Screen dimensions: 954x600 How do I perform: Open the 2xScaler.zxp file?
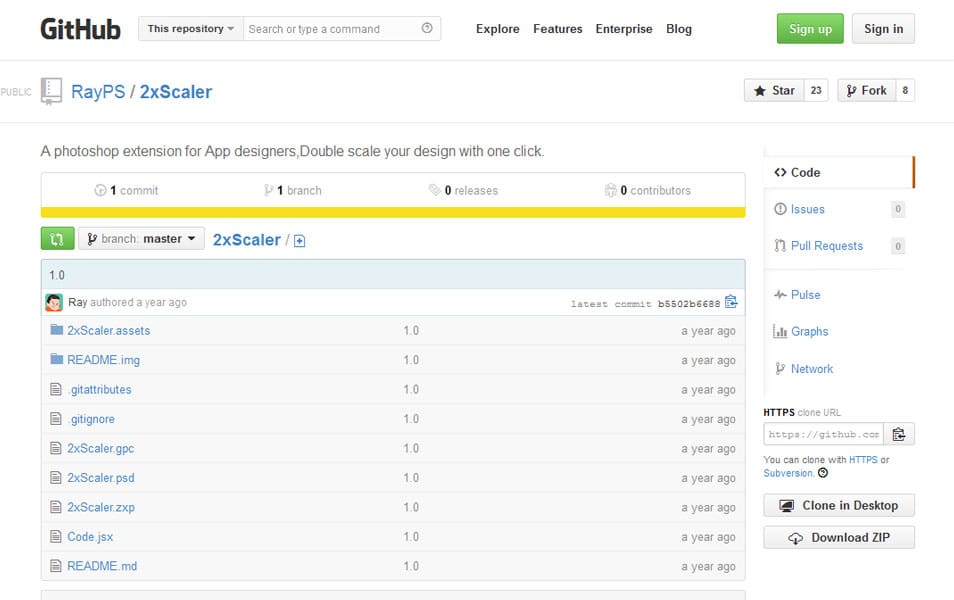(101, 507)
